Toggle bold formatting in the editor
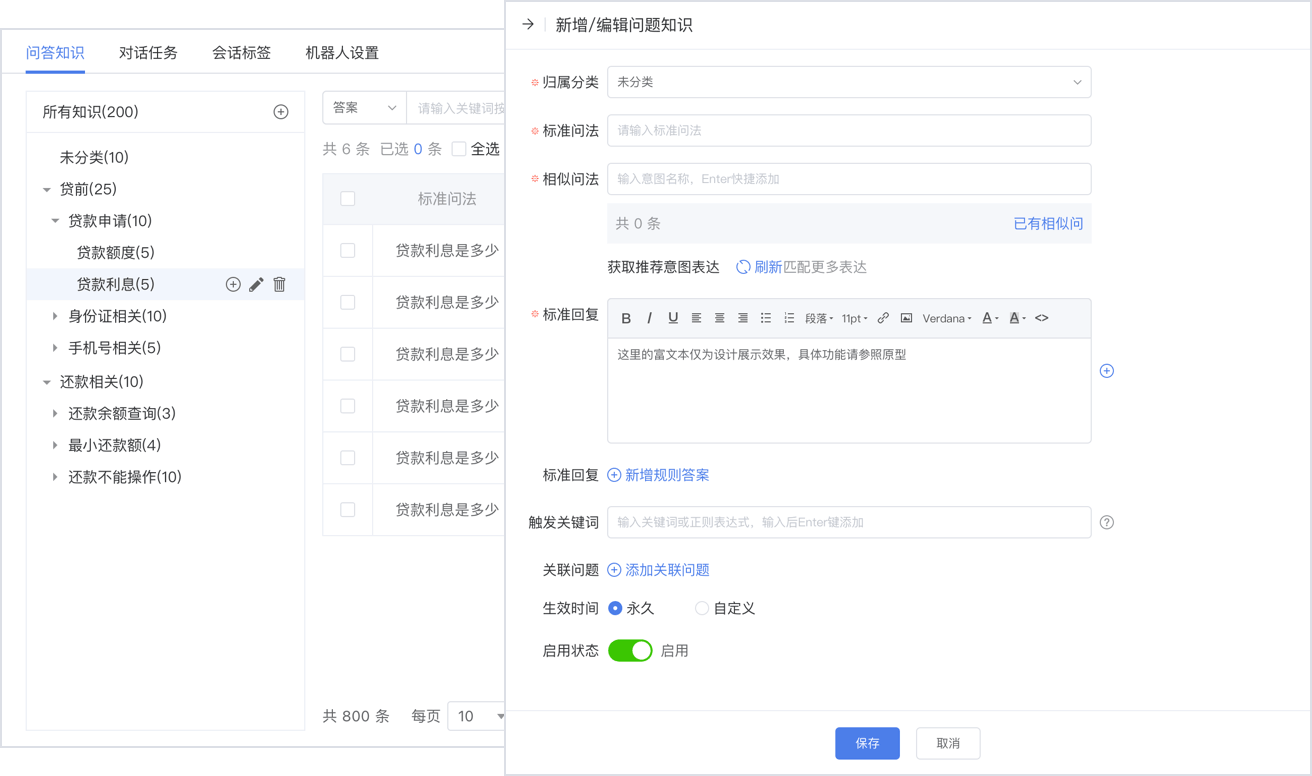1312x776 pixels. [x=626, y=318]
